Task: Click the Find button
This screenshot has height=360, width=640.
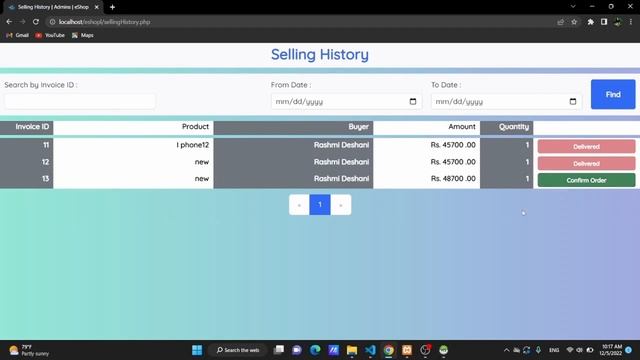Action: pyautogui.click(x=613, y=94)
